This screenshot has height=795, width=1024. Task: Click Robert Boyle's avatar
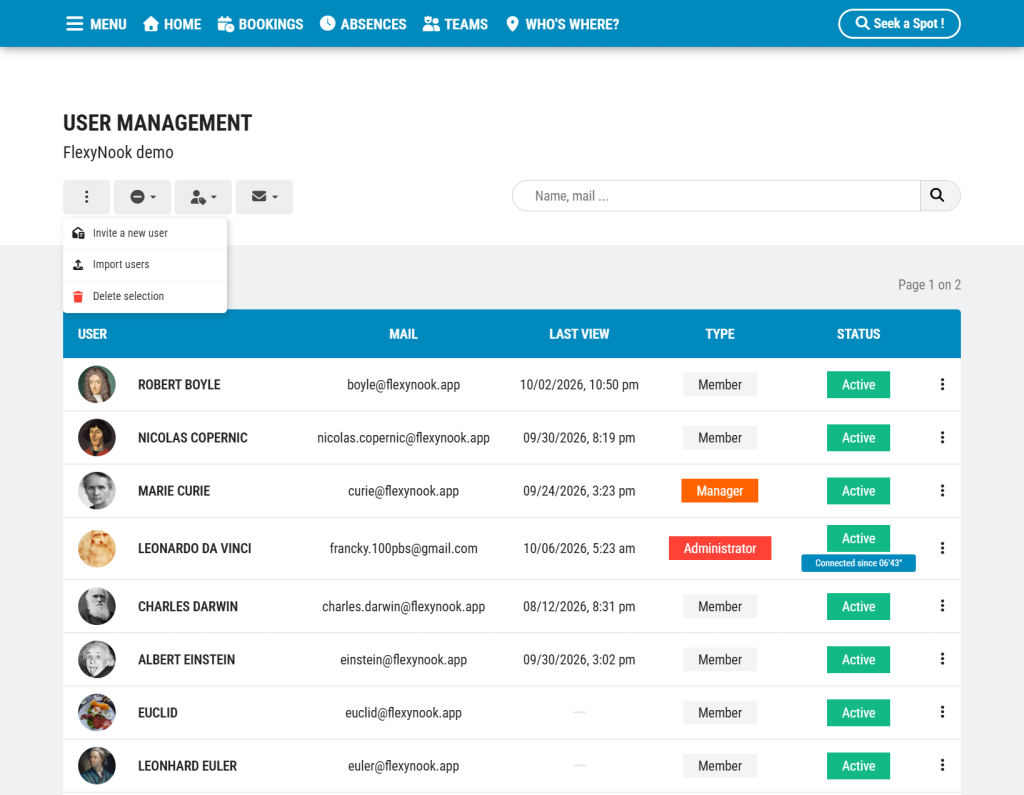click(x=97, y=384)
